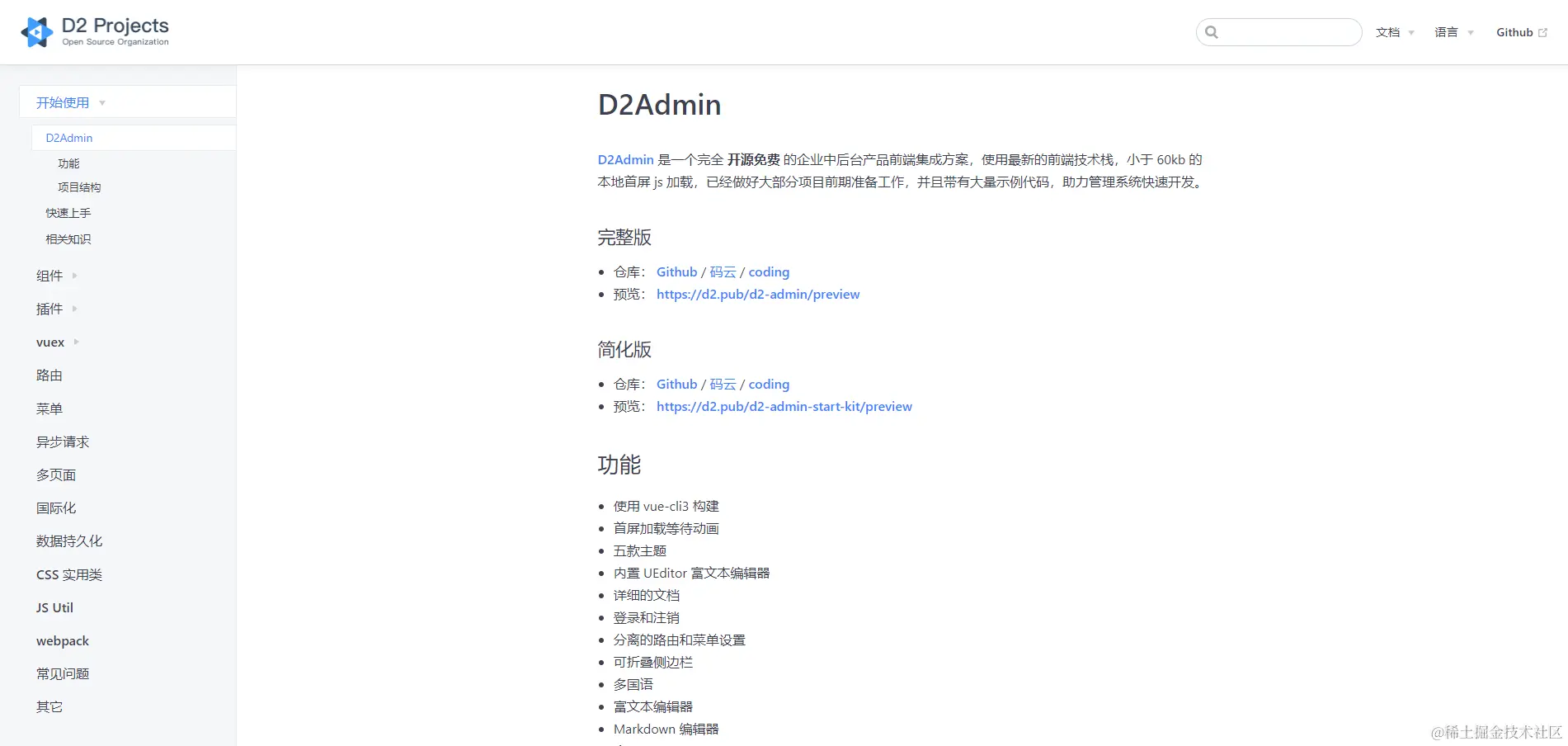1568x746 pixels.
Task: Click the '可折叠侧边栏' list item
Action: pyautogui.click(x=652, y=662)
